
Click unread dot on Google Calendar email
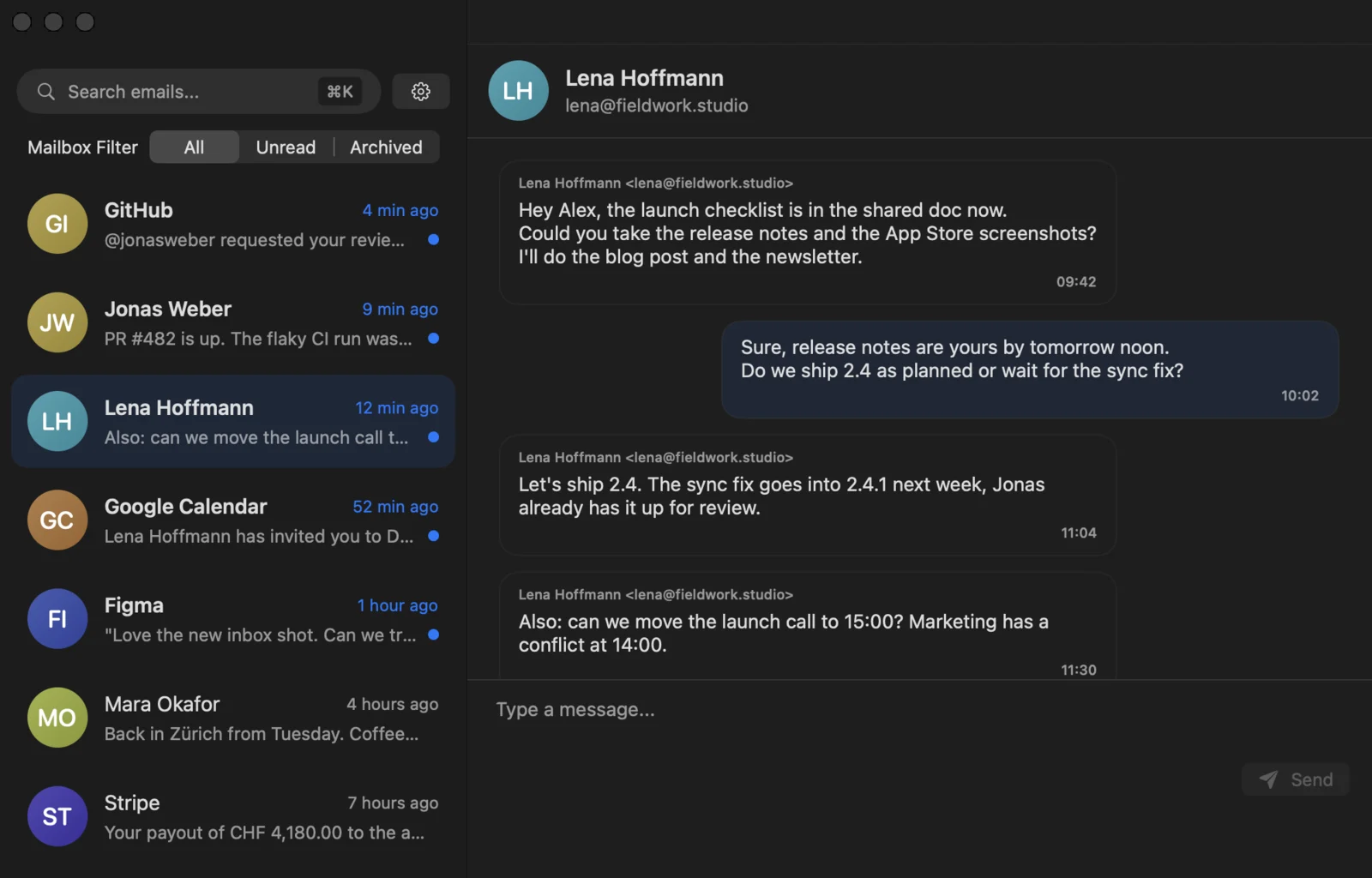pyautogui.click(x=433, y=536)
